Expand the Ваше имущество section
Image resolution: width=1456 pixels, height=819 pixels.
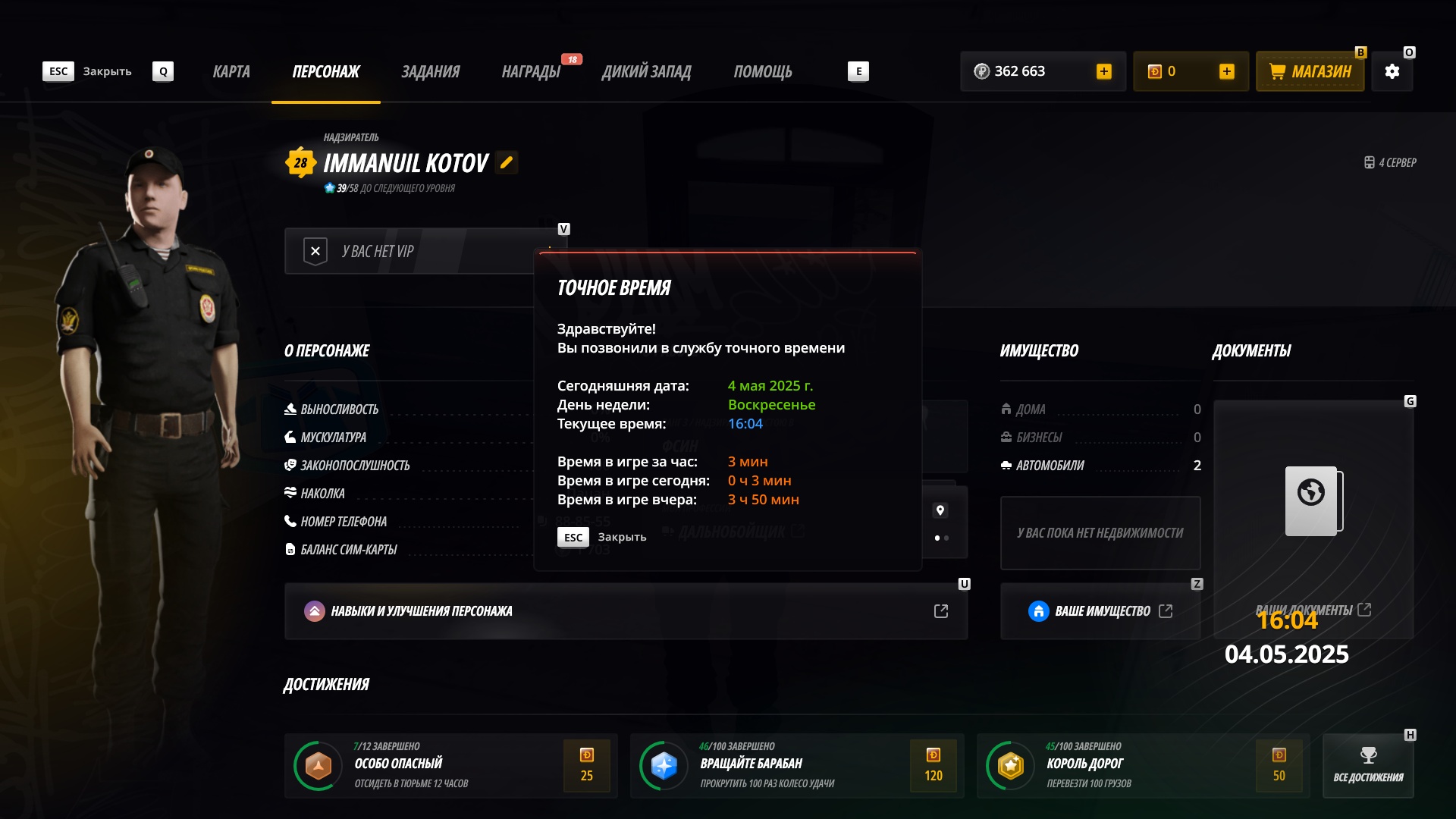coord(1100,611)
